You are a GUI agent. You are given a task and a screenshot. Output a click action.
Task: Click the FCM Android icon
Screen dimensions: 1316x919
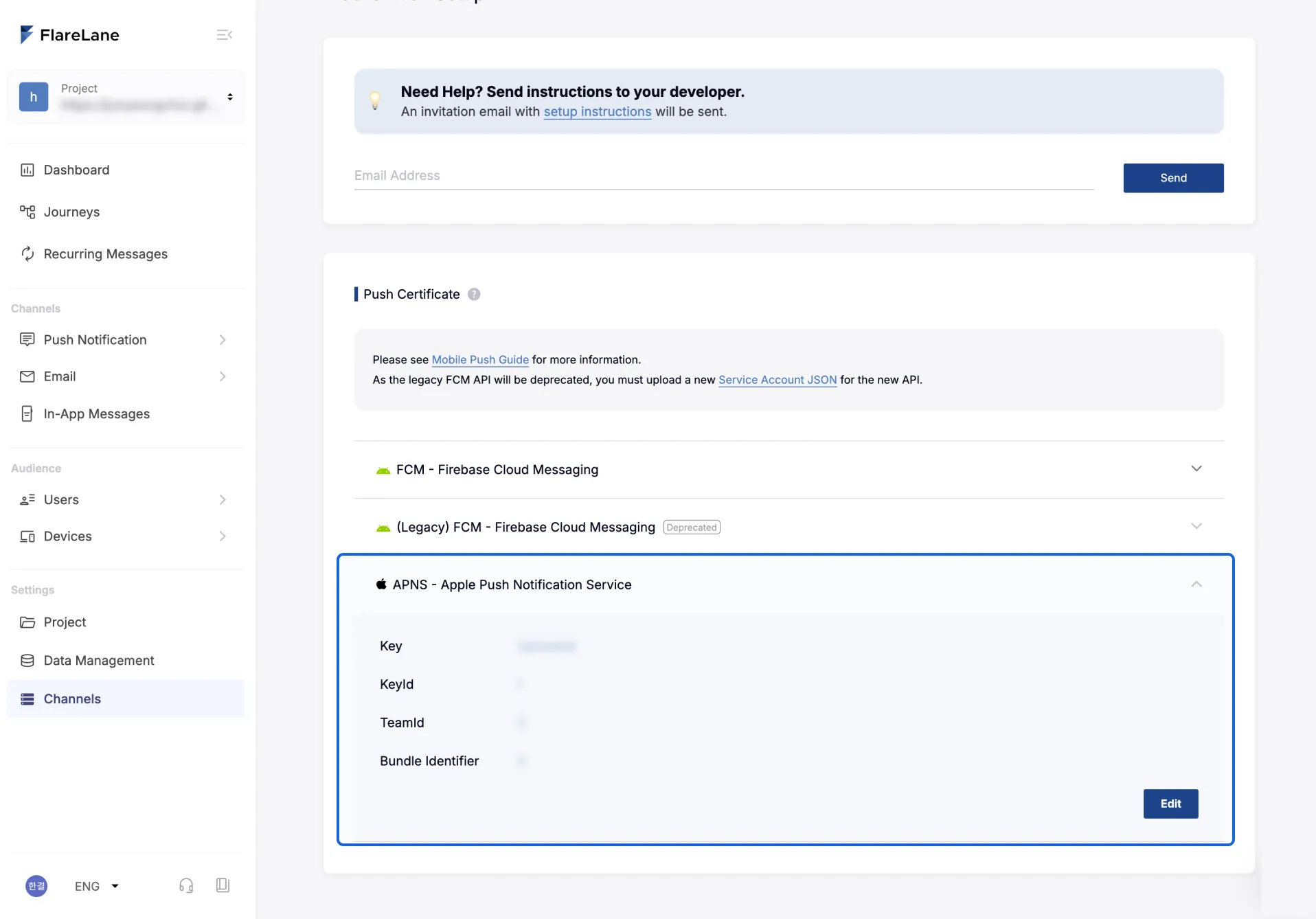coord(383,470)
